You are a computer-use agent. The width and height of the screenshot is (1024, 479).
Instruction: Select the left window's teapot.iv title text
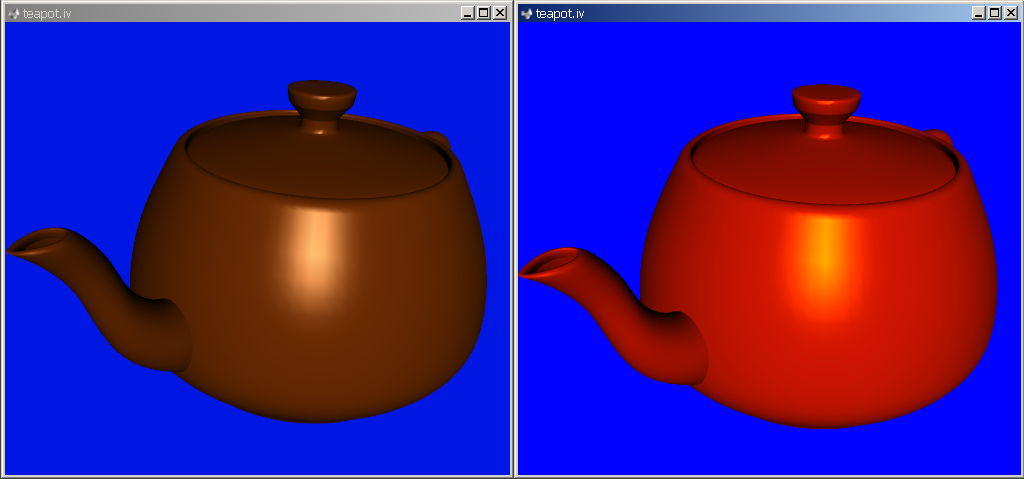46,13
